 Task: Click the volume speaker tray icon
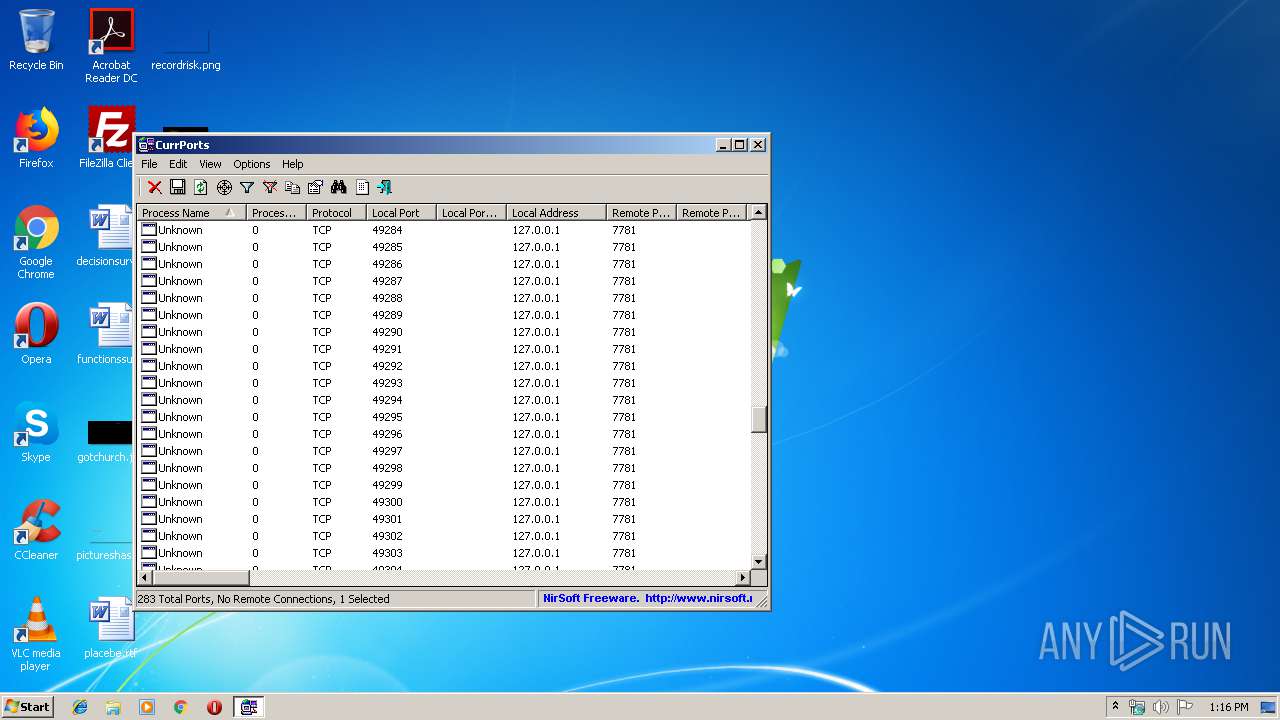(x=1161, y=707)
